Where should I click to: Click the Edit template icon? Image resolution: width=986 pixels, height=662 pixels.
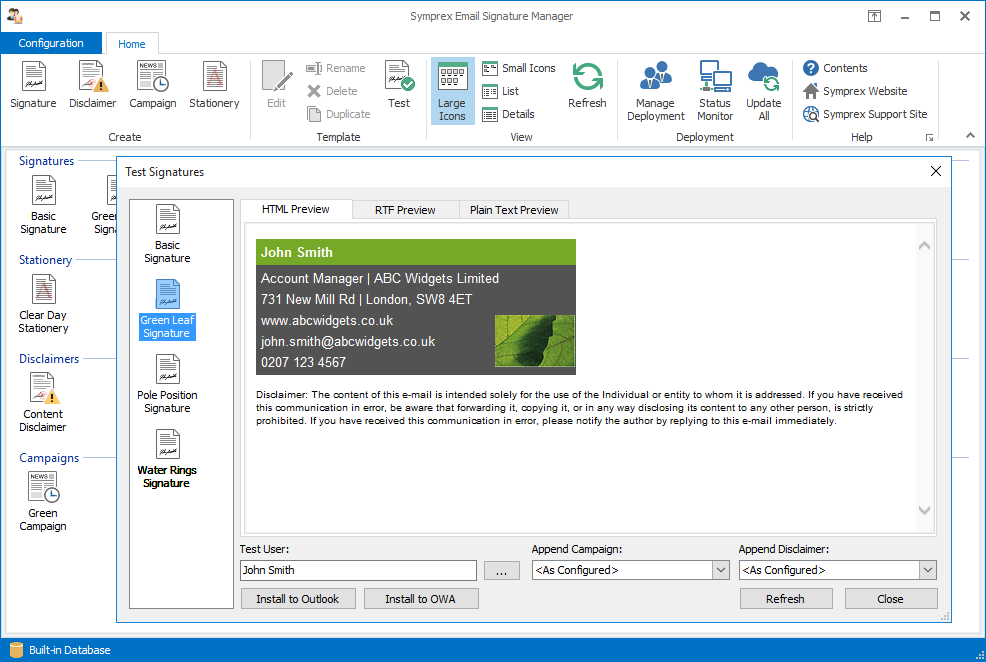pos(276,86)
